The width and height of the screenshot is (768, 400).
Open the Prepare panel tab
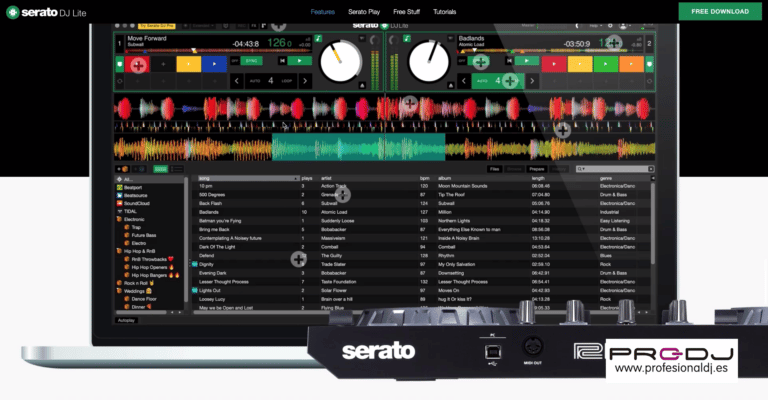[x=536, y=169]
